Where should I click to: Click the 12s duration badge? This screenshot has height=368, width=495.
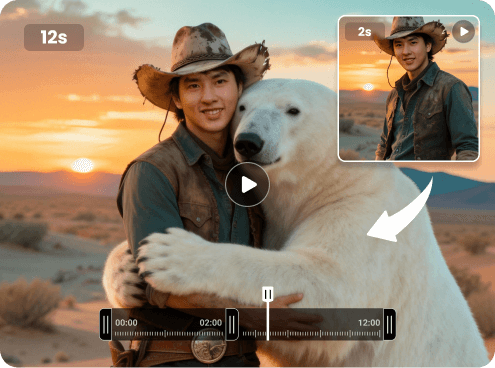[x=54, y=37]
